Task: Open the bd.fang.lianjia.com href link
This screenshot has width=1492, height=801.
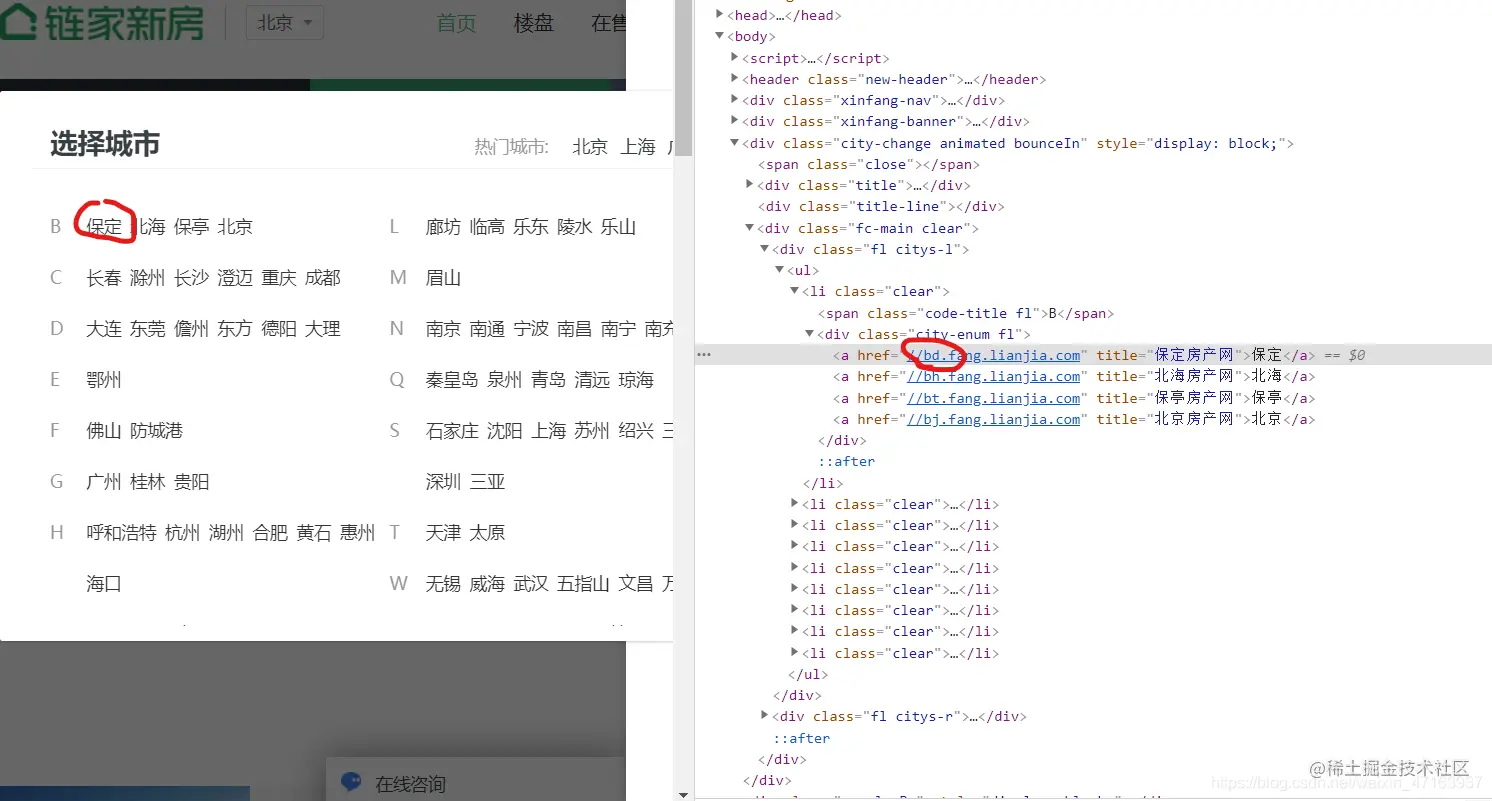Action: [993, 355]
